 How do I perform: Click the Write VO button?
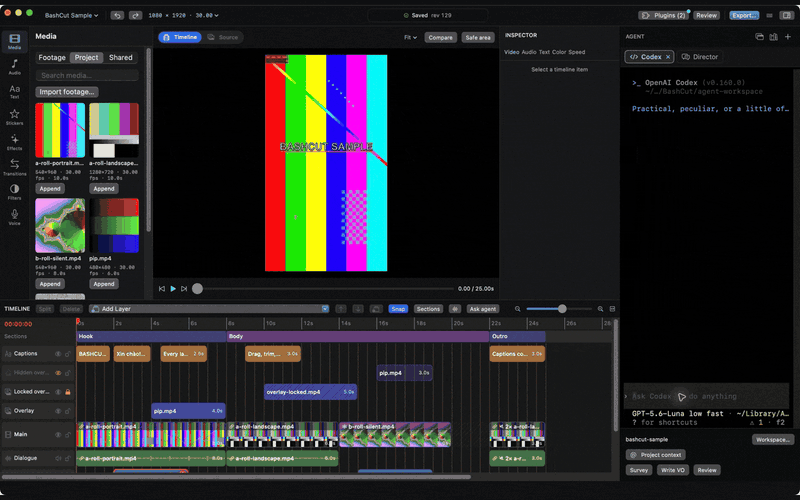tap(672, 470)
